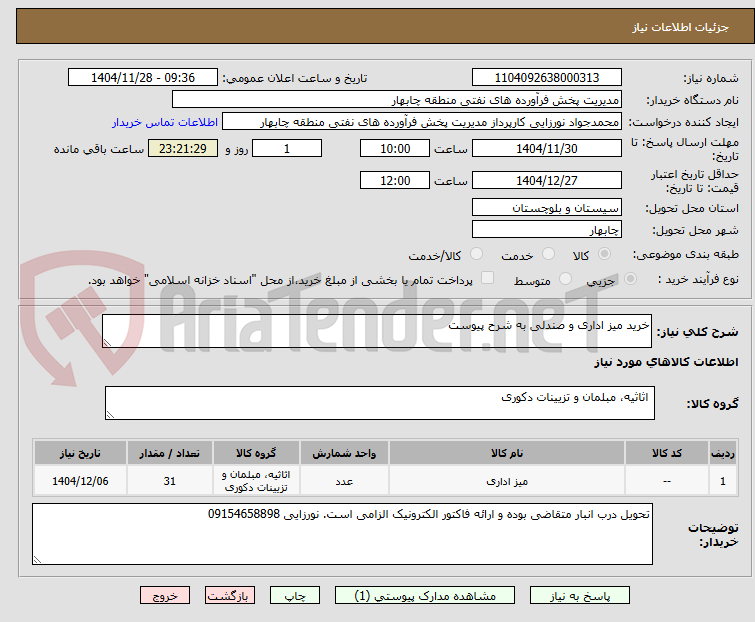Screen dimensions: 755x622
Task: Select the خدمت radio button
Action: pos(548,254)
